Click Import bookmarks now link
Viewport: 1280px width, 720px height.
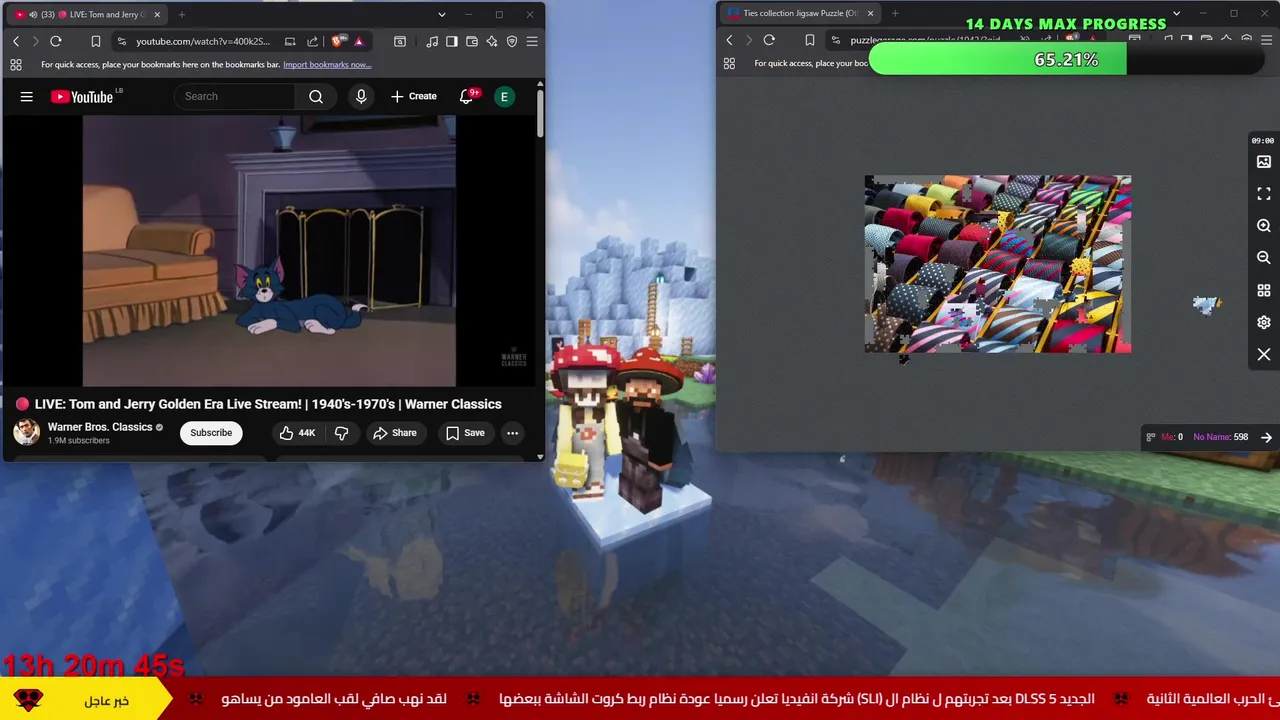pyautogui.click(x=327, y=64)
